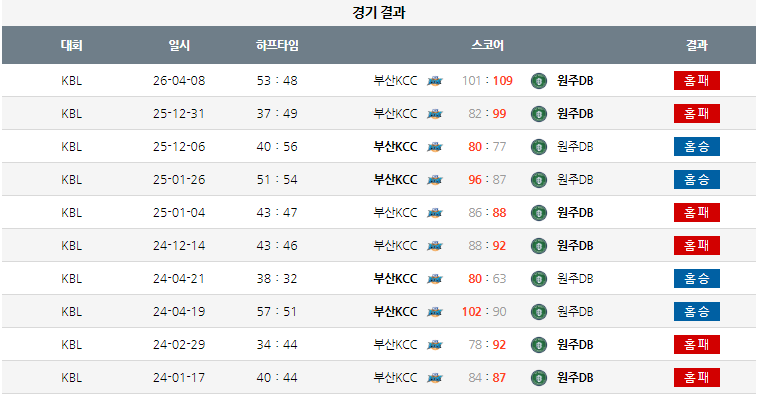Click 원주DB team name in 24-02-29 row
761x394 pixels.
click(x=575, y=345)
